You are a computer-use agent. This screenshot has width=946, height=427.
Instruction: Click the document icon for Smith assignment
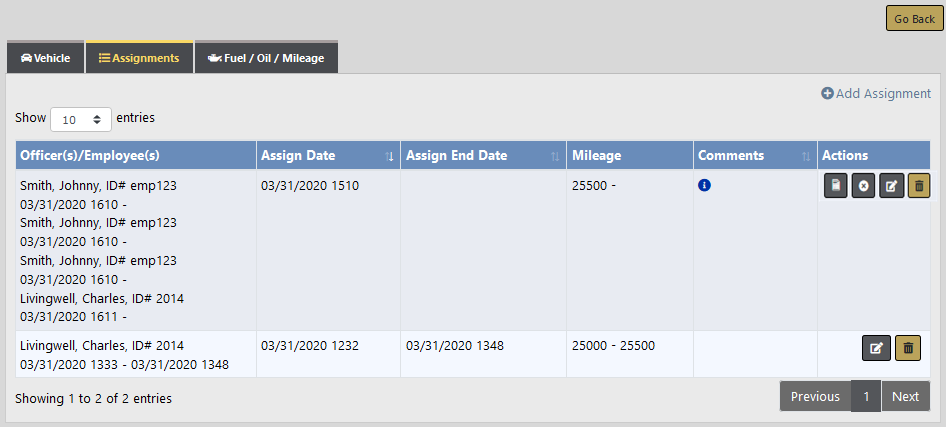click(835, 186)
